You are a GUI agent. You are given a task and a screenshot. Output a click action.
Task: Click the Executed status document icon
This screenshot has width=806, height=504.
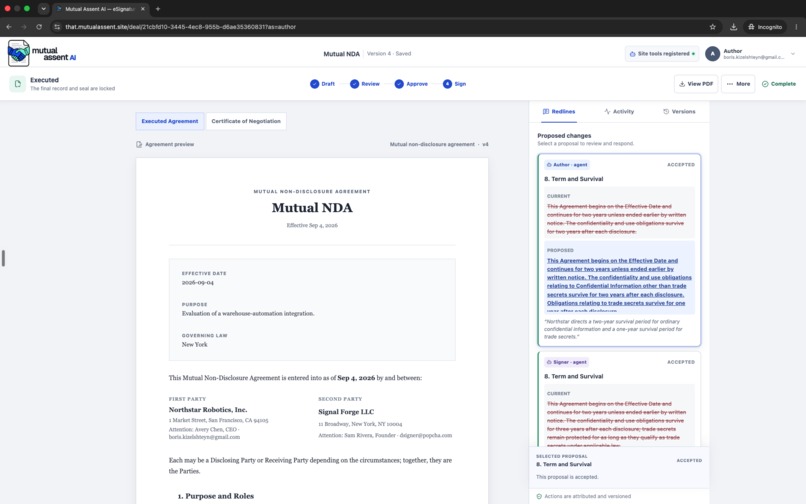(17, 84)
